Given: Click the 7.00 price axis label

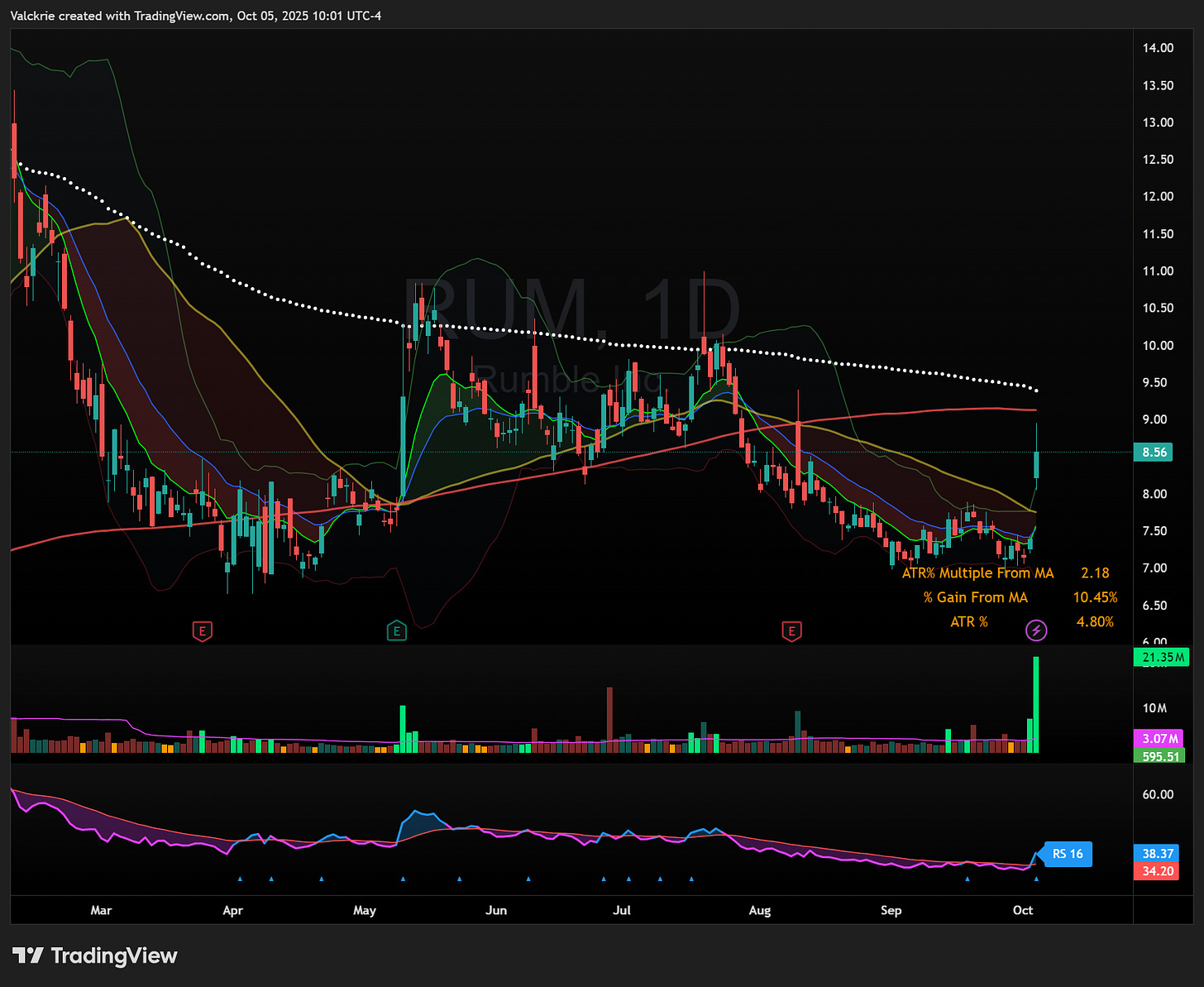Looking at the screenshot, I should [x=1155, y=568].
